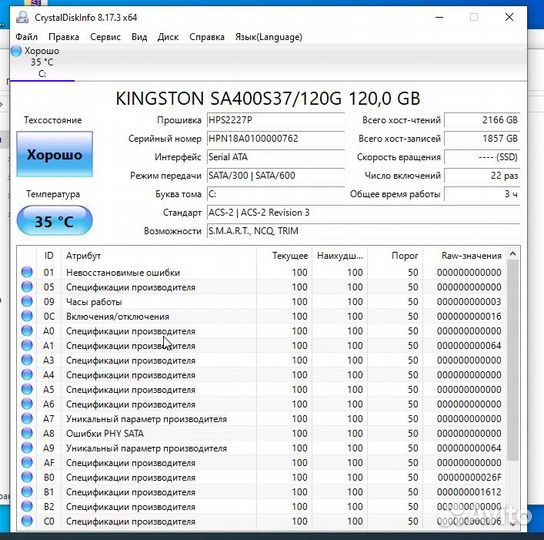Viewport: 544px width, 540px height.
Task: Open the Правка menu
Action: click(x=64, y=37)
